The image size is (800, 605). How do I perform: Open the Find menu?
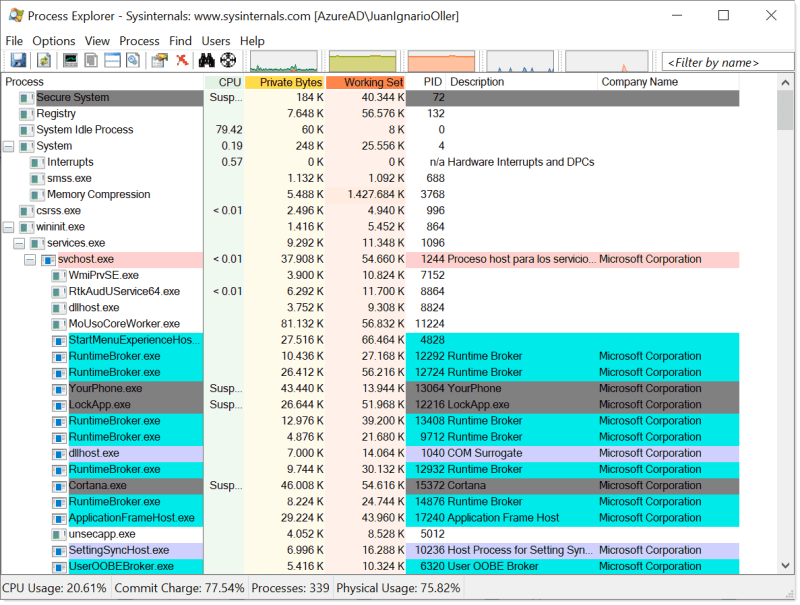pyautogui.click(x=180, y=41)
